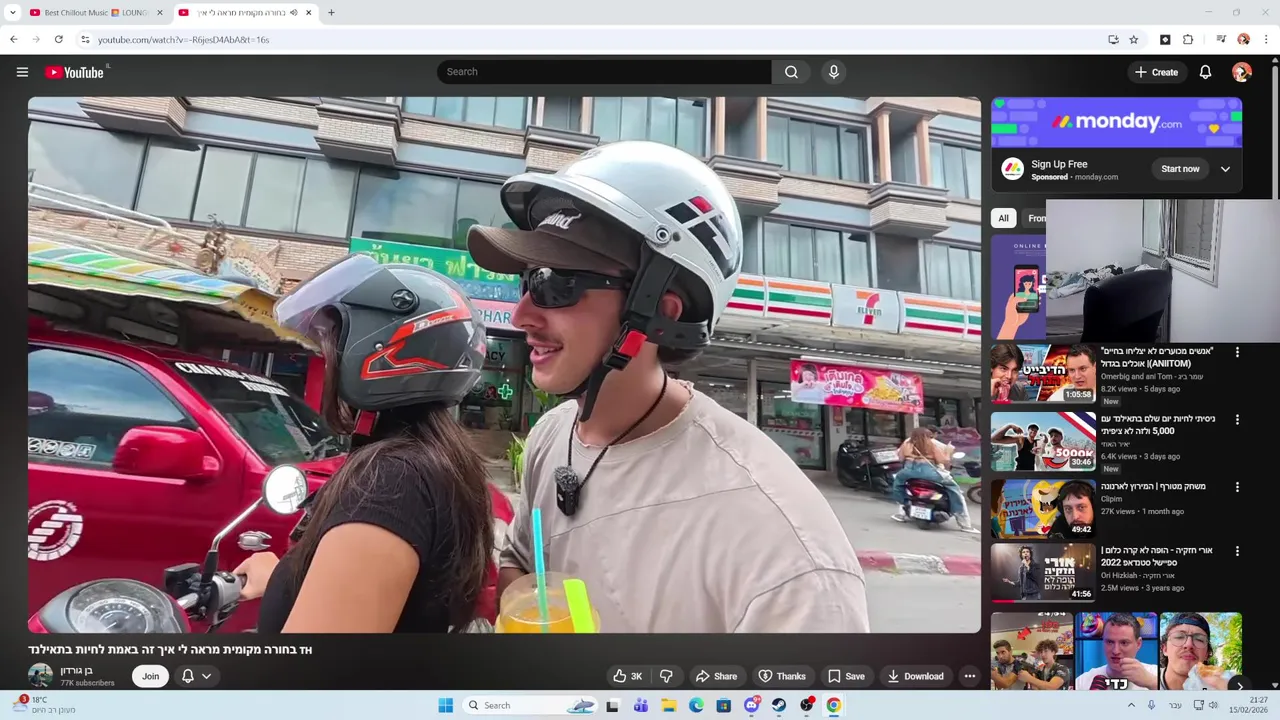This screenshot has width=1280, height=720.
Task: Go back in browser history
Action: click(13, 40)
